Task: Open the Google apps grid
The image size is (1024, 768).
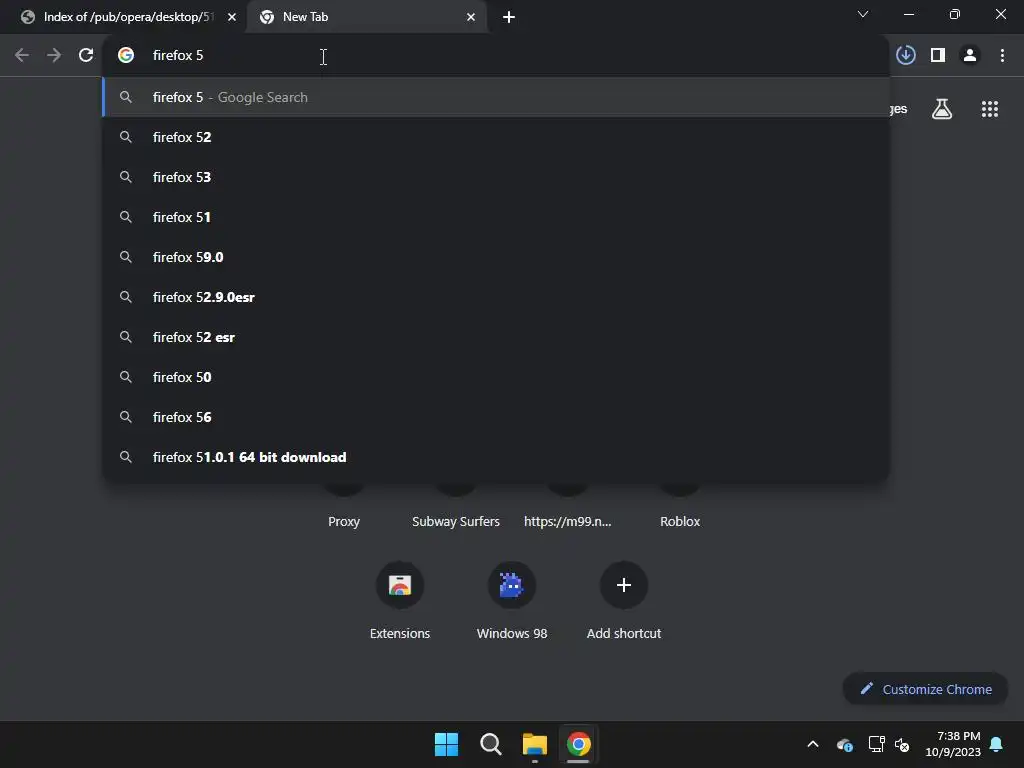Action: 990,109
